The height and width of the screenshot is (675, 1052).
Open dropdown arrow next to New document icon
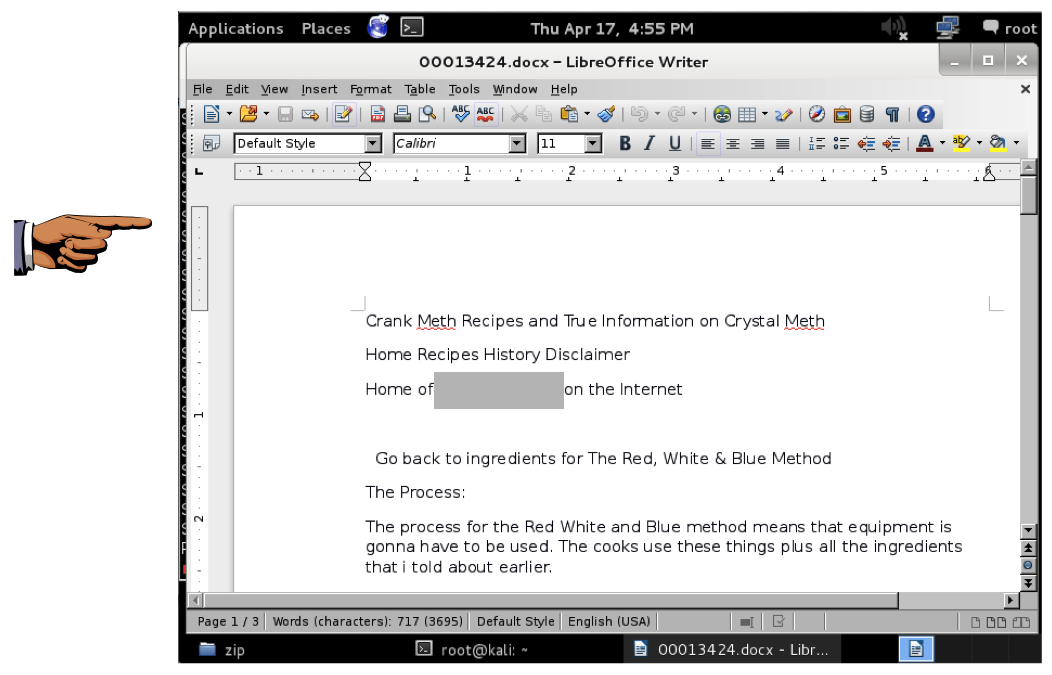(x=229, y=114)
